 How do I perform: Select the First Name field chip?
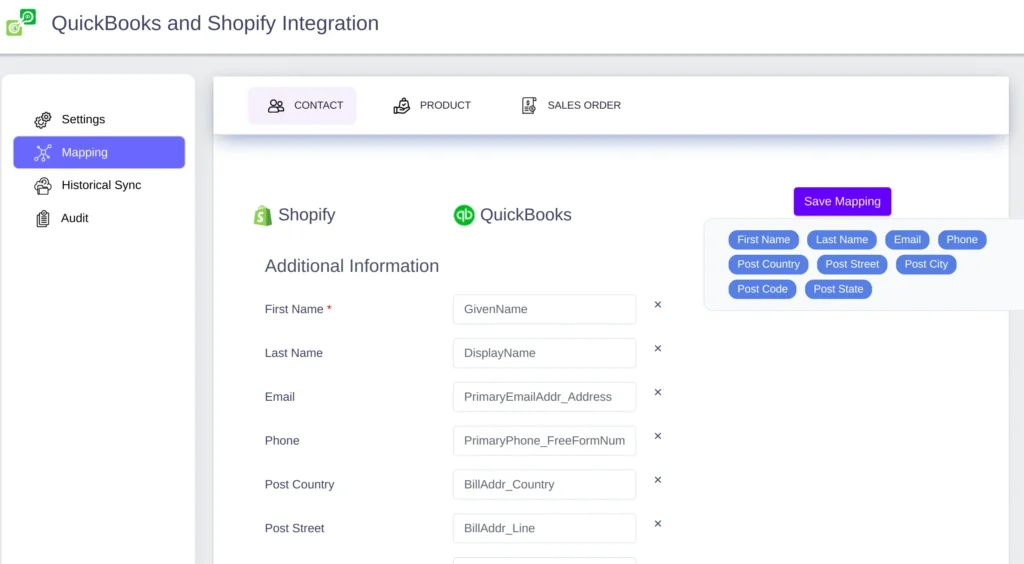[763, 240]
